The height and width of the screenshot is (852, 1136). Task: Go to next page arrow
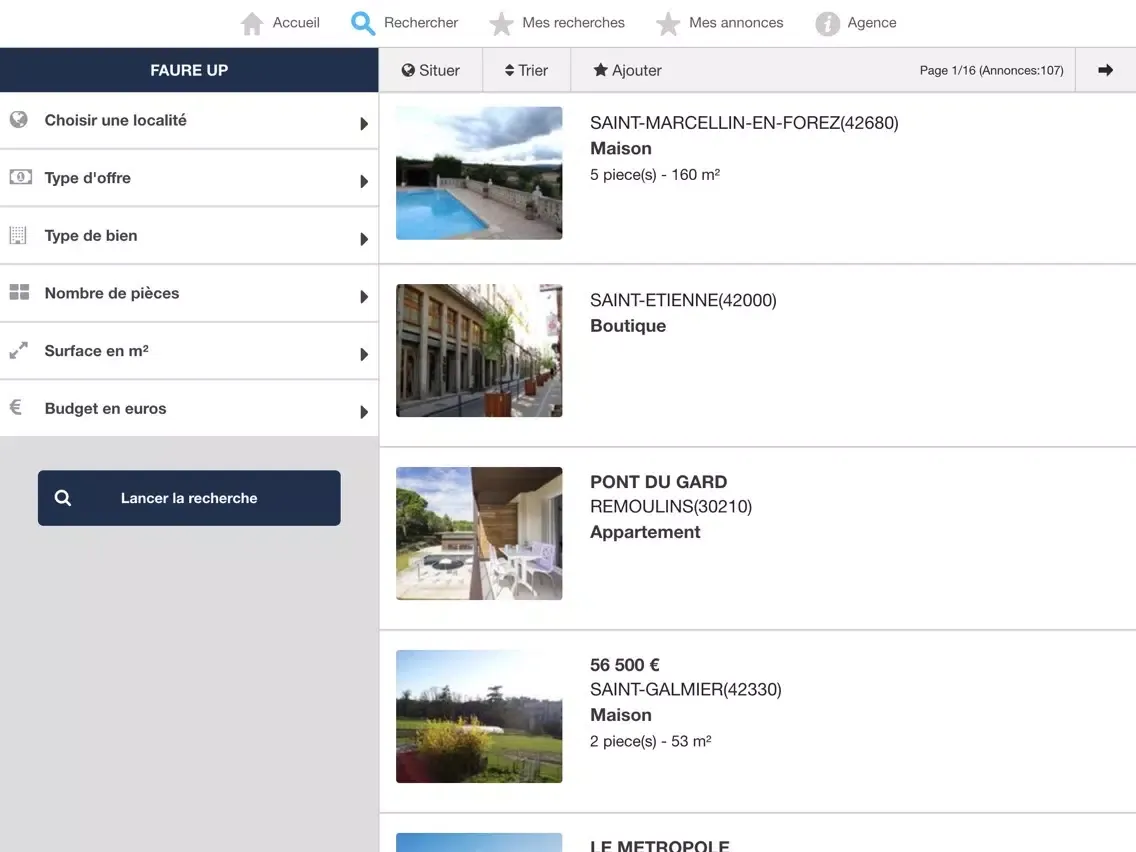(x=1105, y=70)
